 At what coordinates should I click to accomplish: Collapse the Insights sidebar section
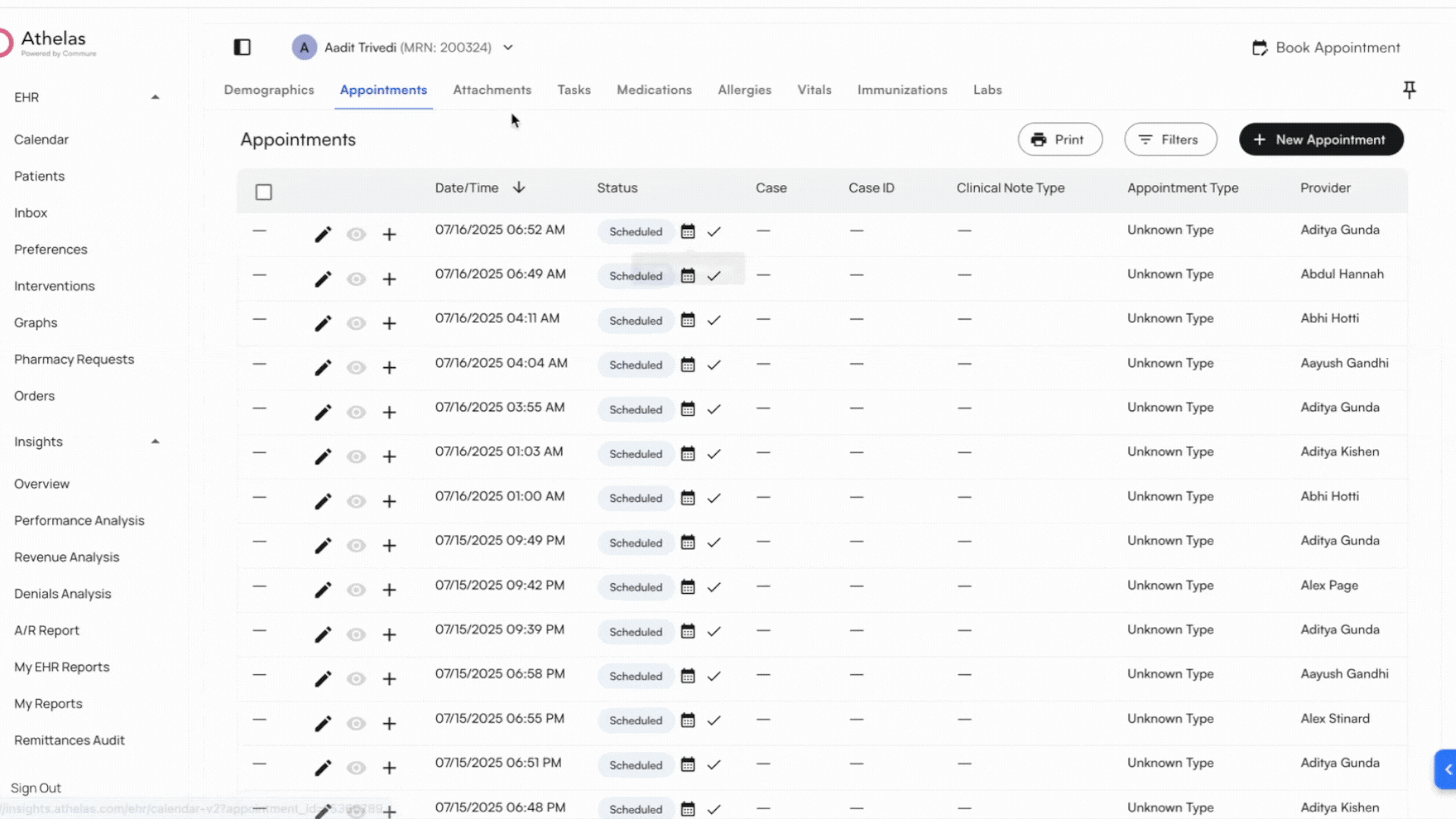click(155, 441)
